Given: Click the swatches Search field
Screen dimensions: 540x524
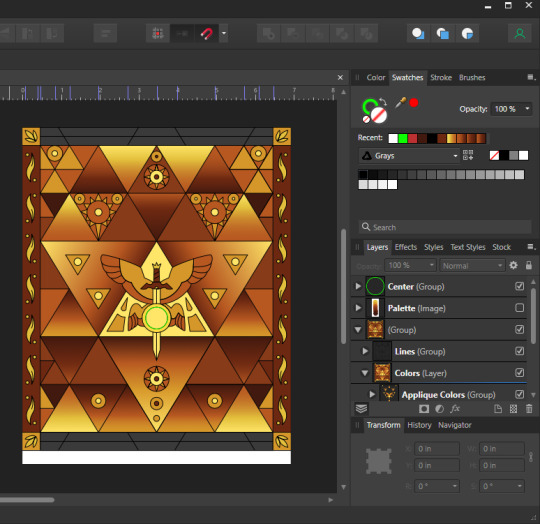Looking at the screenshot, I should 445,227.
